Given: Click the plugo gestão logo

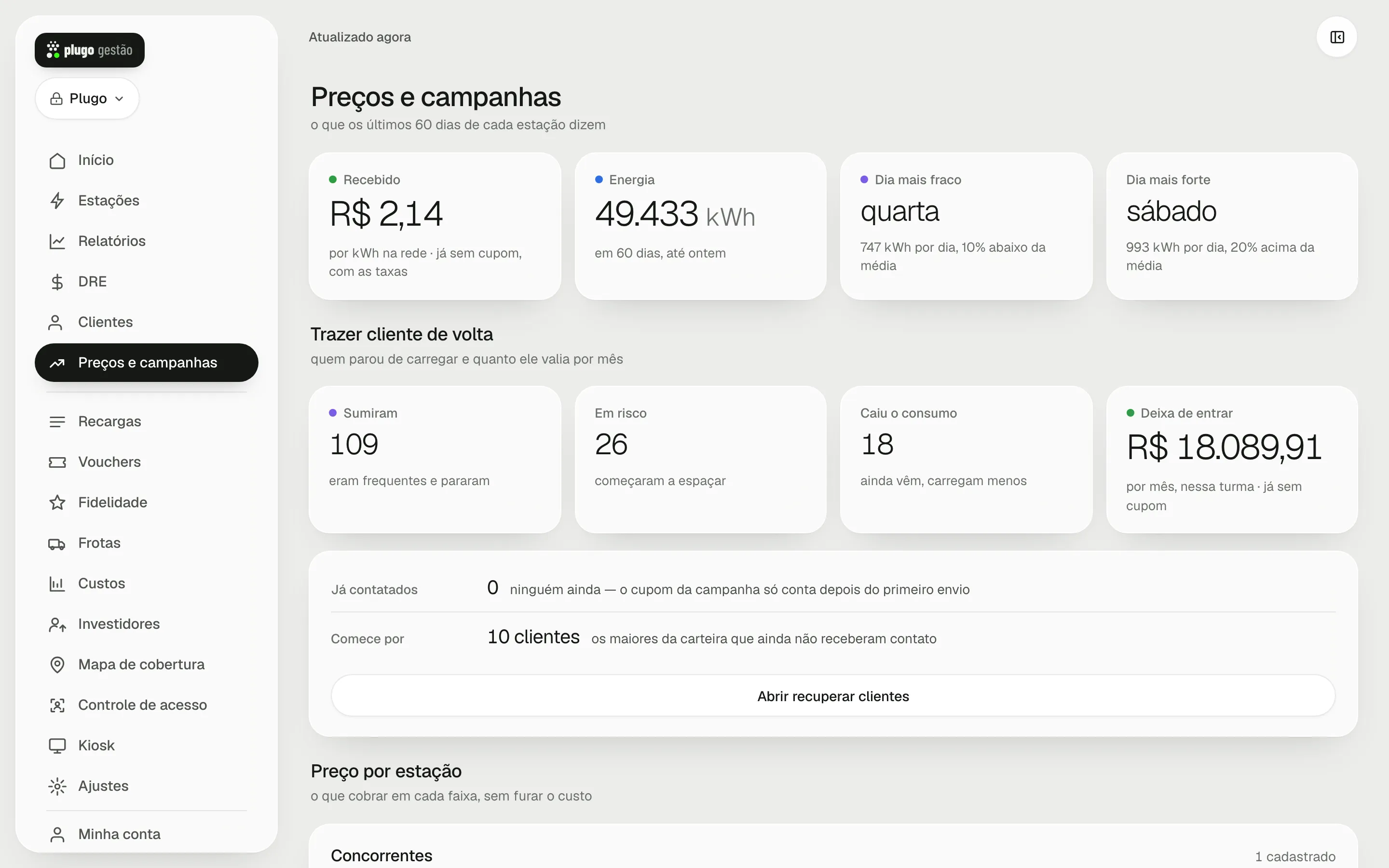Looking at the screenshot, I should 90,51.
